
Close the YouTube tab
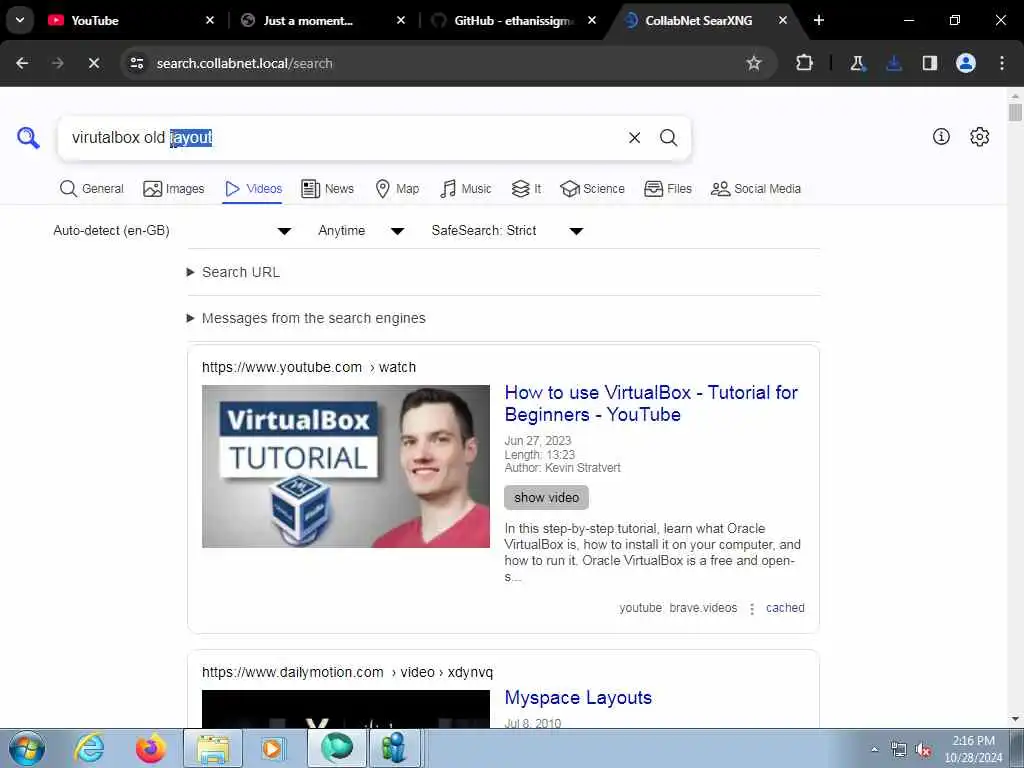coord(210,20)
